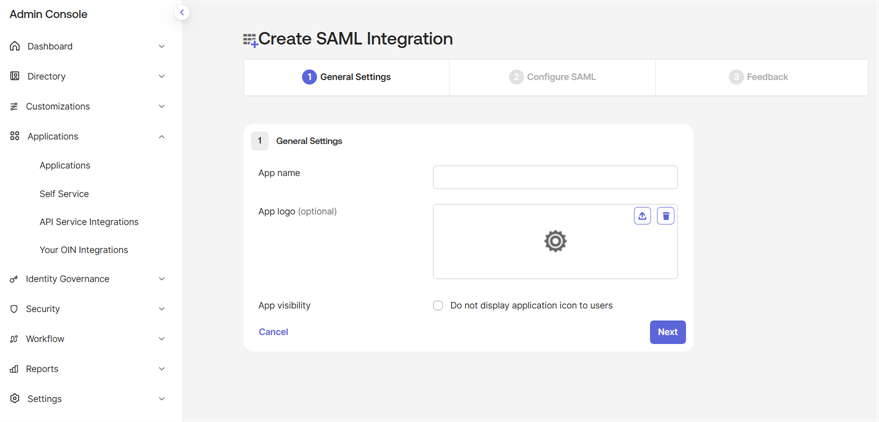Select the General Settings step tab
This screenshot has width=879, height=422.
(346, 77)
